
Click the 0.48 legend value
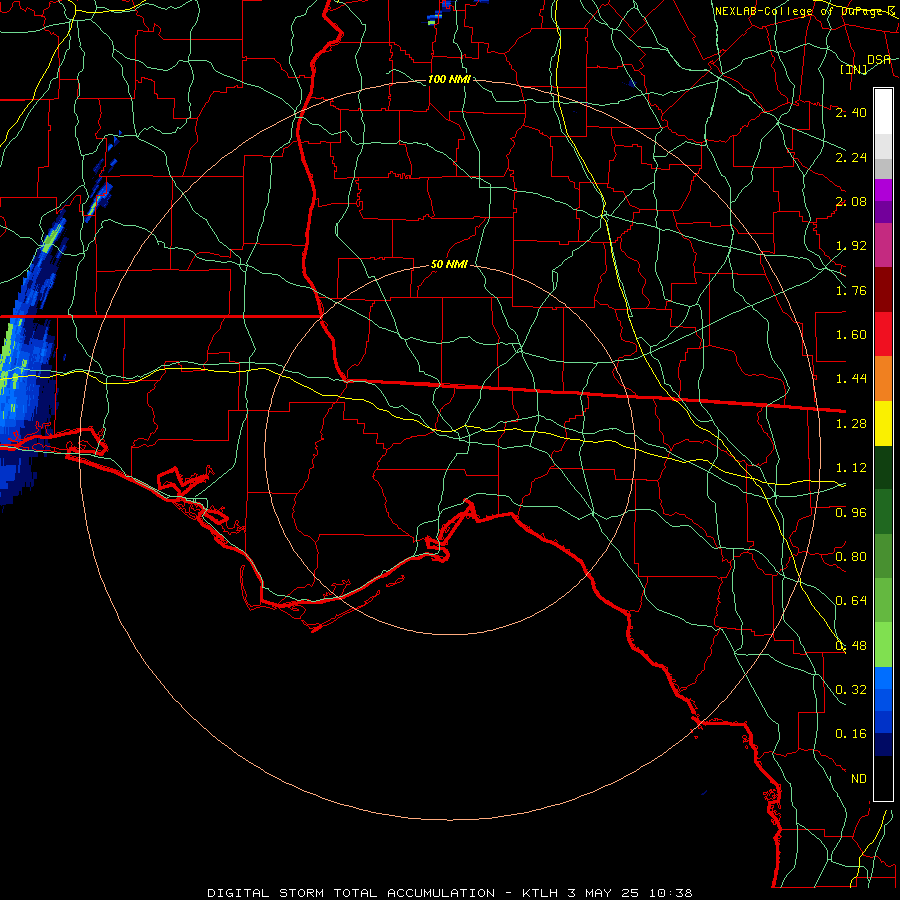click(851, 646)
